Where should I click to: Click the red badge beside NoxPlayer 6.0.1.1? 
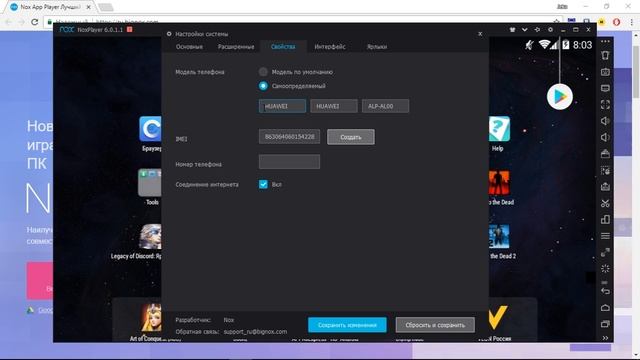[x=129, y=29]
